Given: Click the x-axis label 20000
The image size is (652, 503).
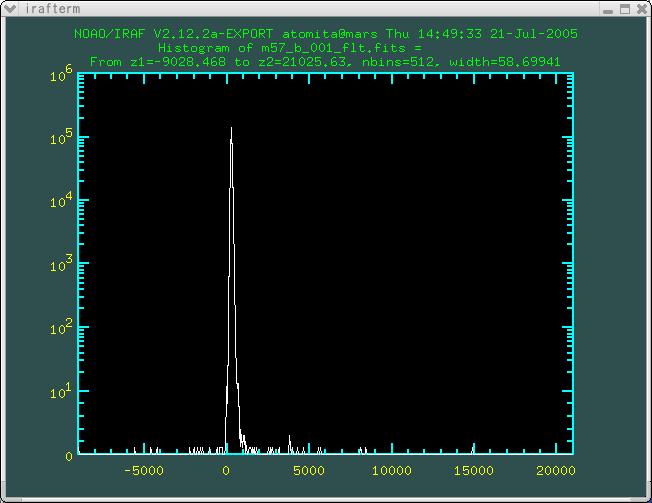Looking at the screenshot, I should coord(556,471).
